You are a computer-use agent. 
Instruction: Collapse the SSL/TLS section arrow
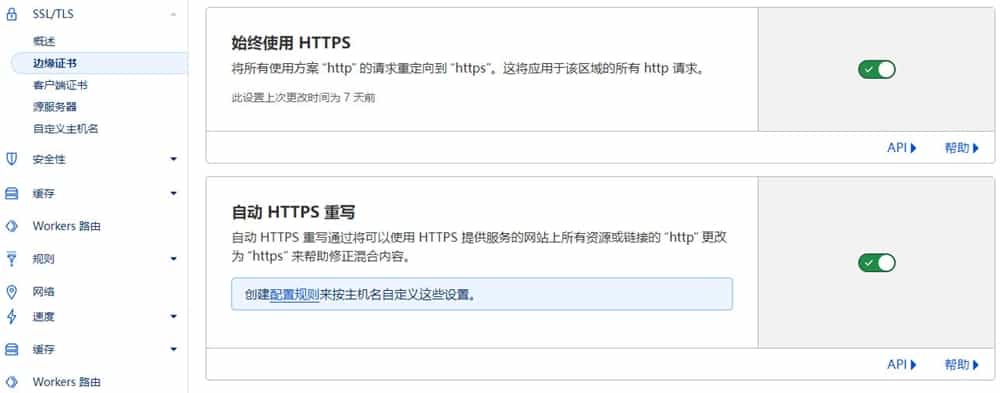tap(173, 15)
